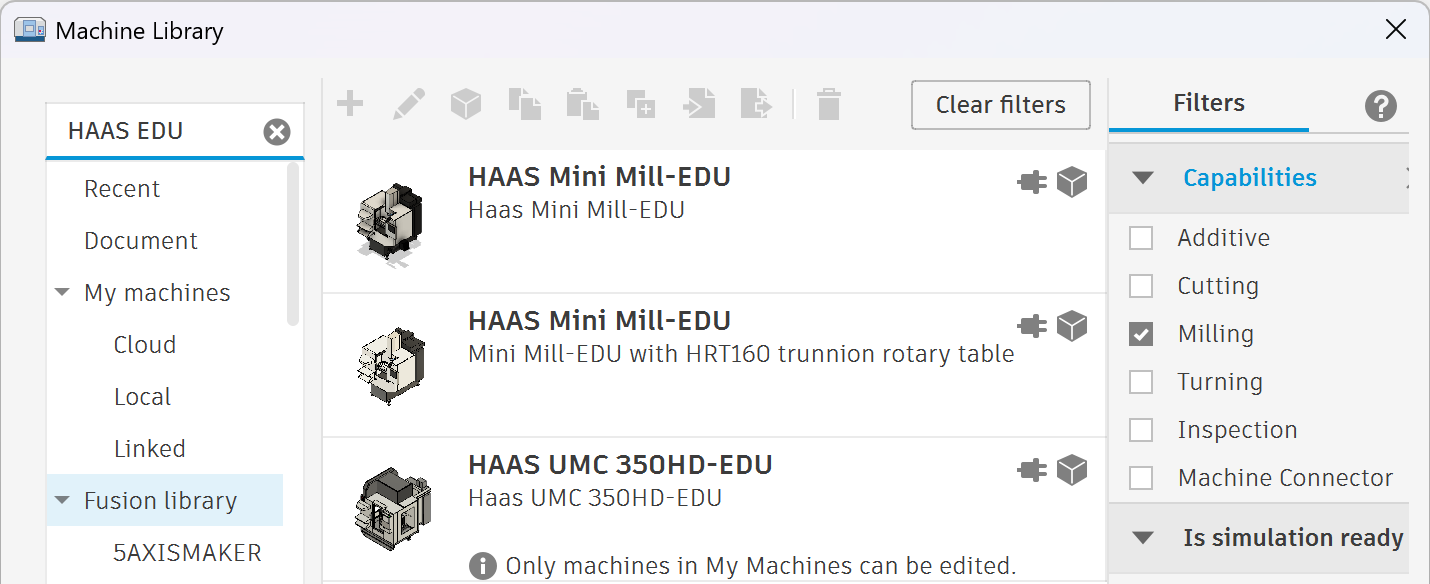Viewport: 1430px width, 584px height.
Task: Click plug icon on first HAAS Mini Mill-EDU
Action: pos(1032,182)
